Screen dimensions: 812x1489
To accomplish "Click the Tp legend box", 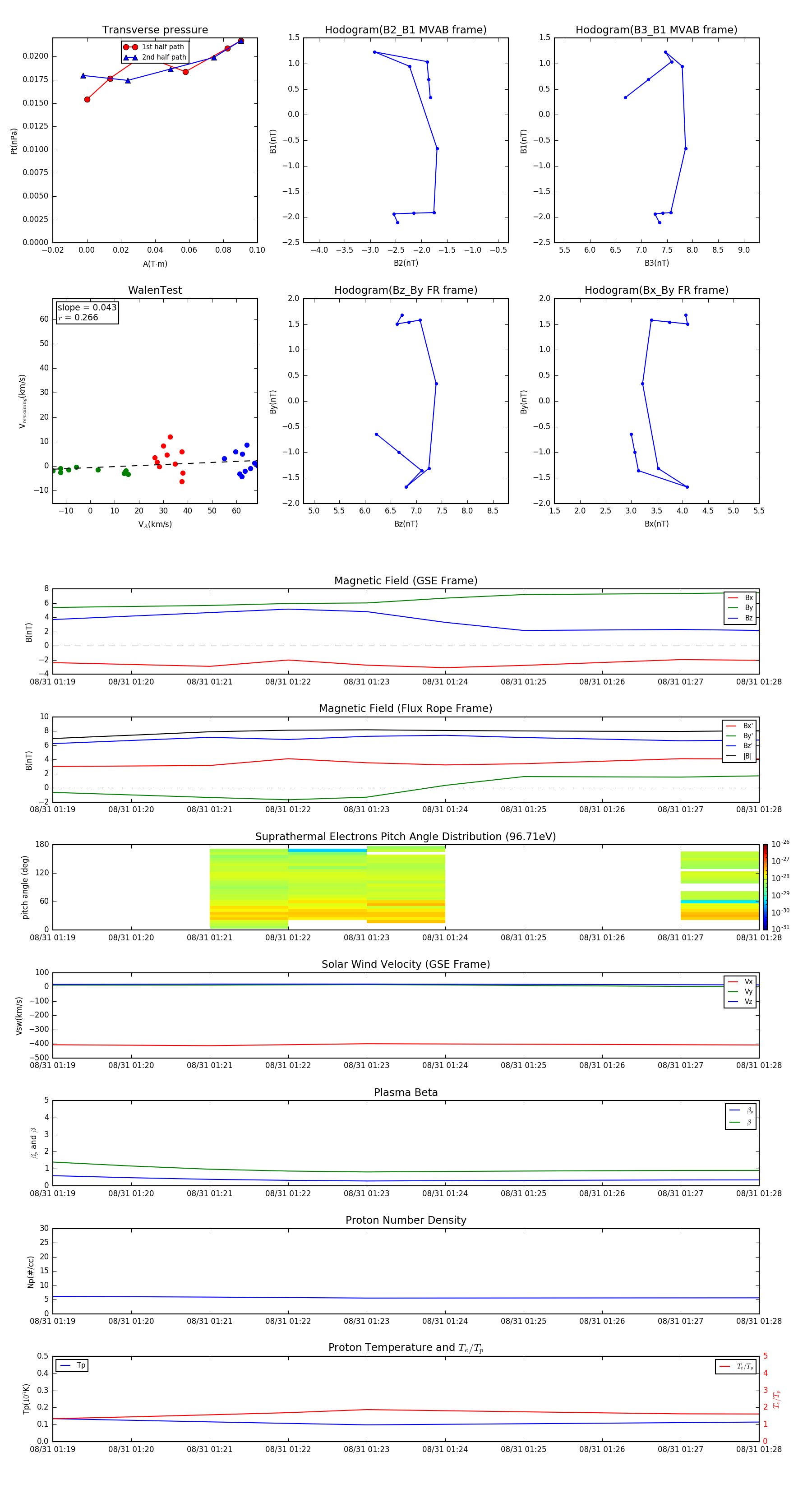I will [x=72, y=1365].
